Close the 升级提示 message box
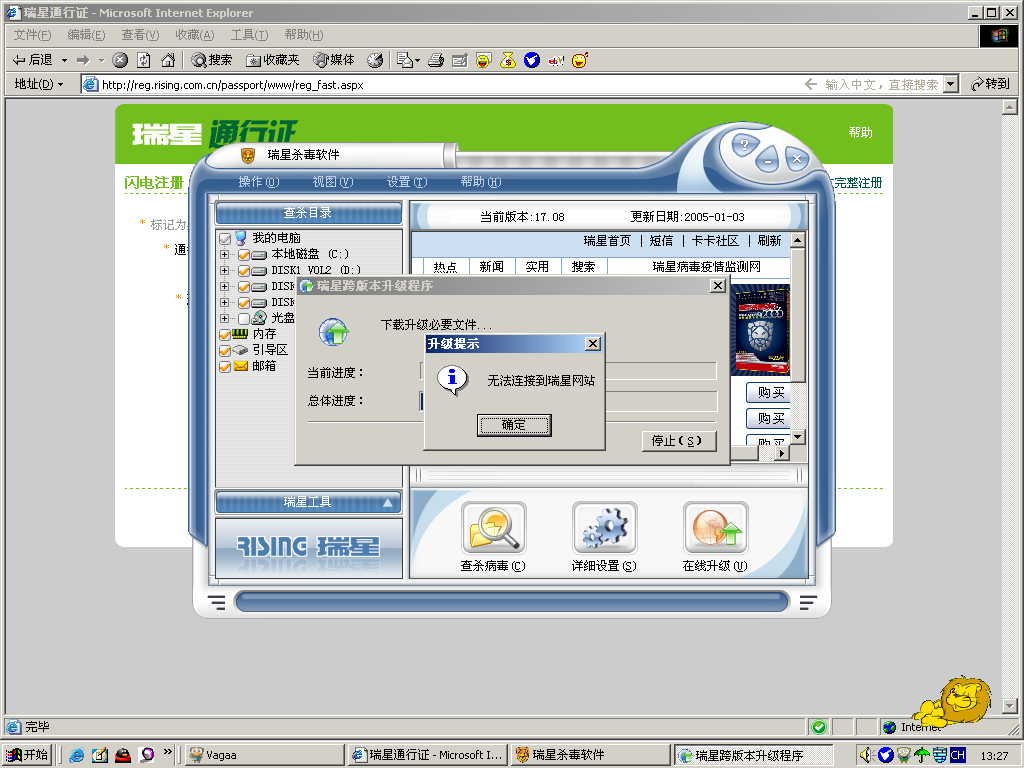 coord(592,344)
